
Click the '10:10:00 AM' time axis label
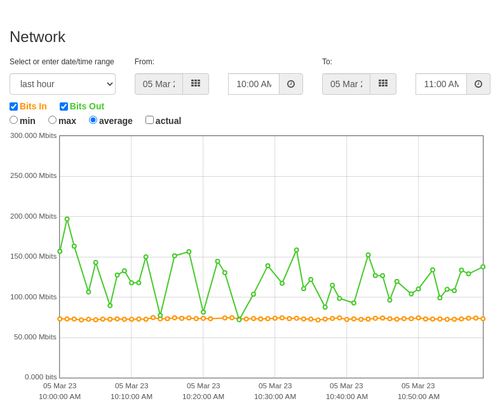pyautogui.click(x=131, y=397)
